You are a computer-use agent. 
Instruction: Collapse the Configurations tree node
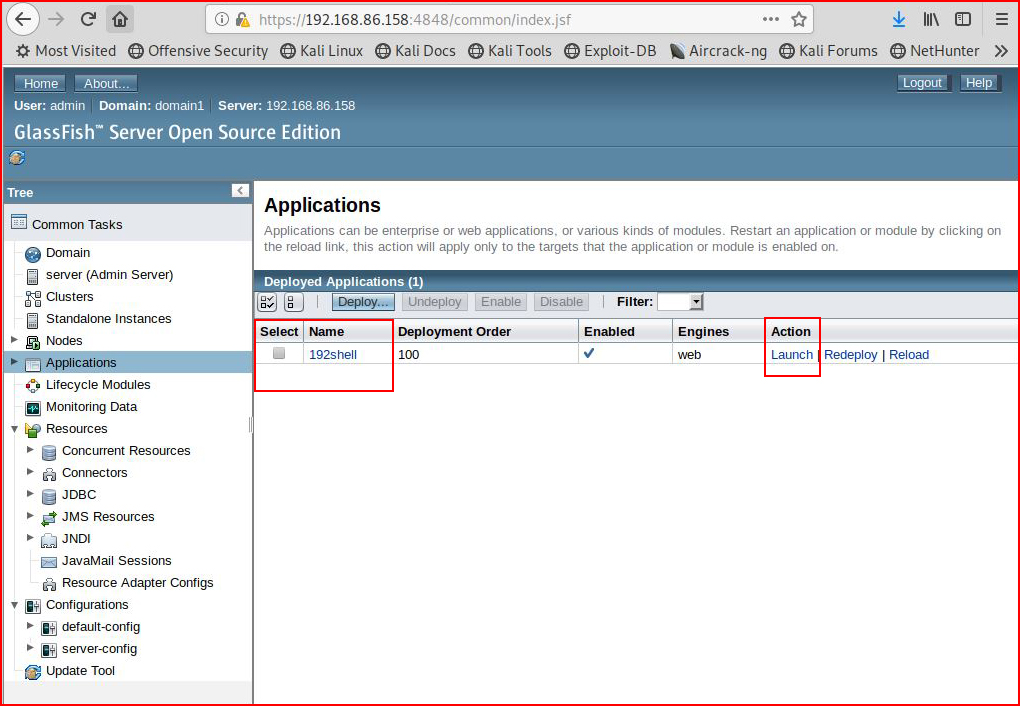[14, 604]
